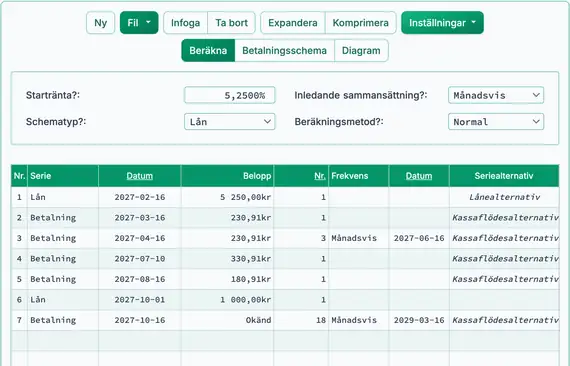Image resolution: width=570 pixels, height=366 pixels.
Task: Open the Inställningar dropdown menu
Action: click(x=442, y=23)
